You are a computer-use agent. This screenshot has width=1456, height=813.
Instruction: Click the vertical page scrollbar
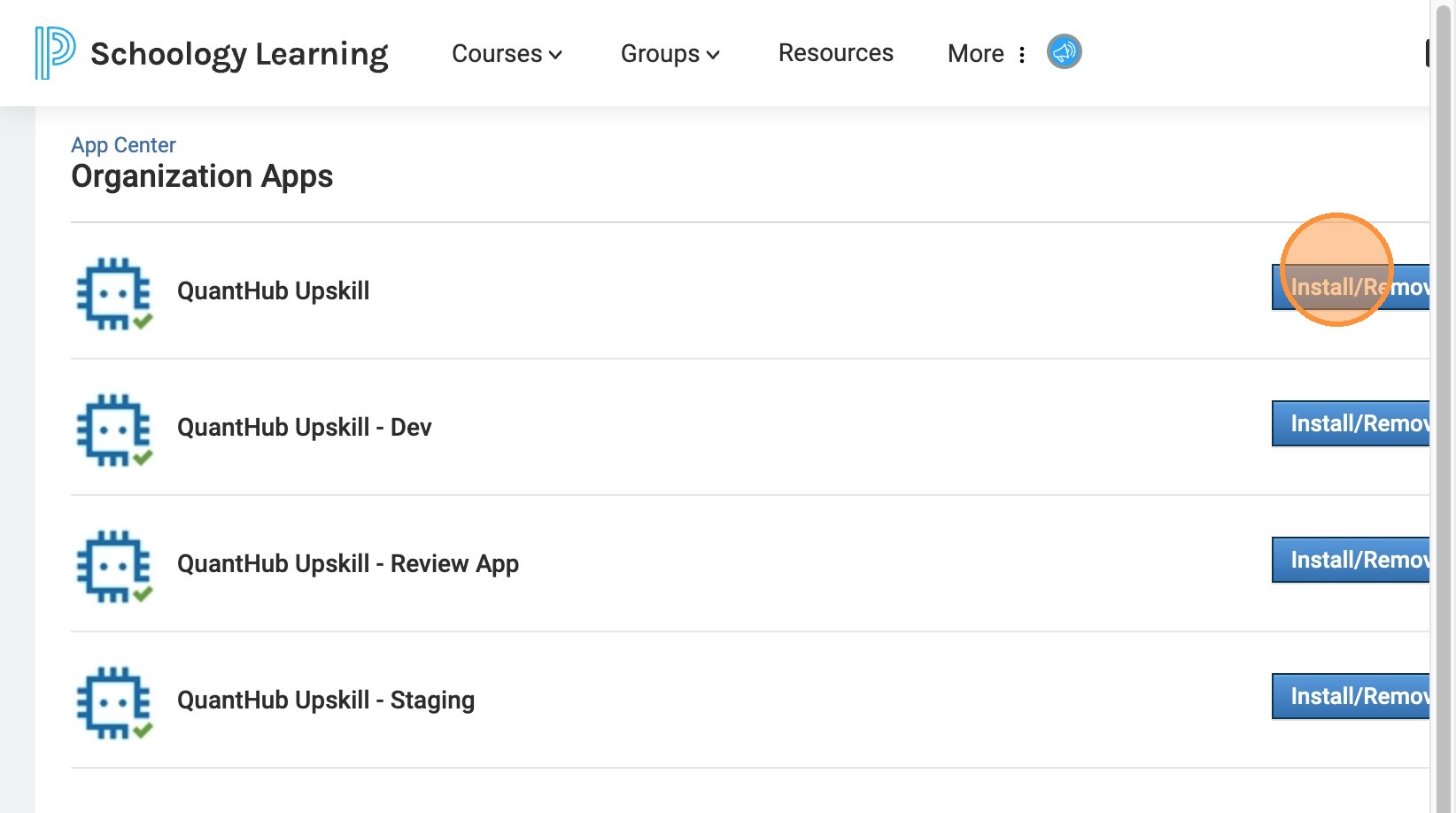point(1444,406)
